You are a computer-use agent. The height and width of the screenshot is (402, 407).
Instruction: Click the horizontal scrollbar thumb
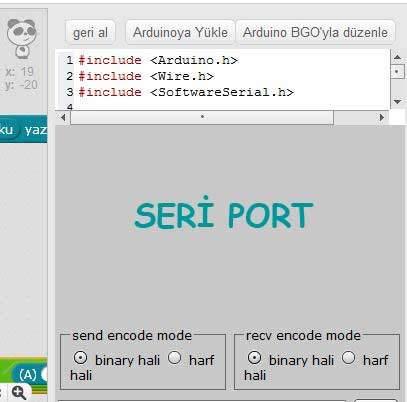coord(202,117)
